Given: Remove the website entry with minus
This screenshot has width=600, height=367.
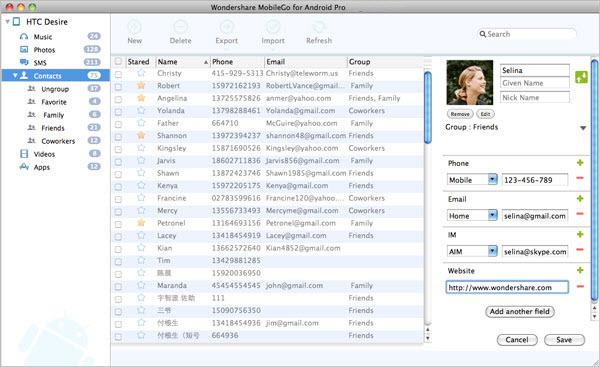Looking at the screenshot, I should click(x=580, y=286).
